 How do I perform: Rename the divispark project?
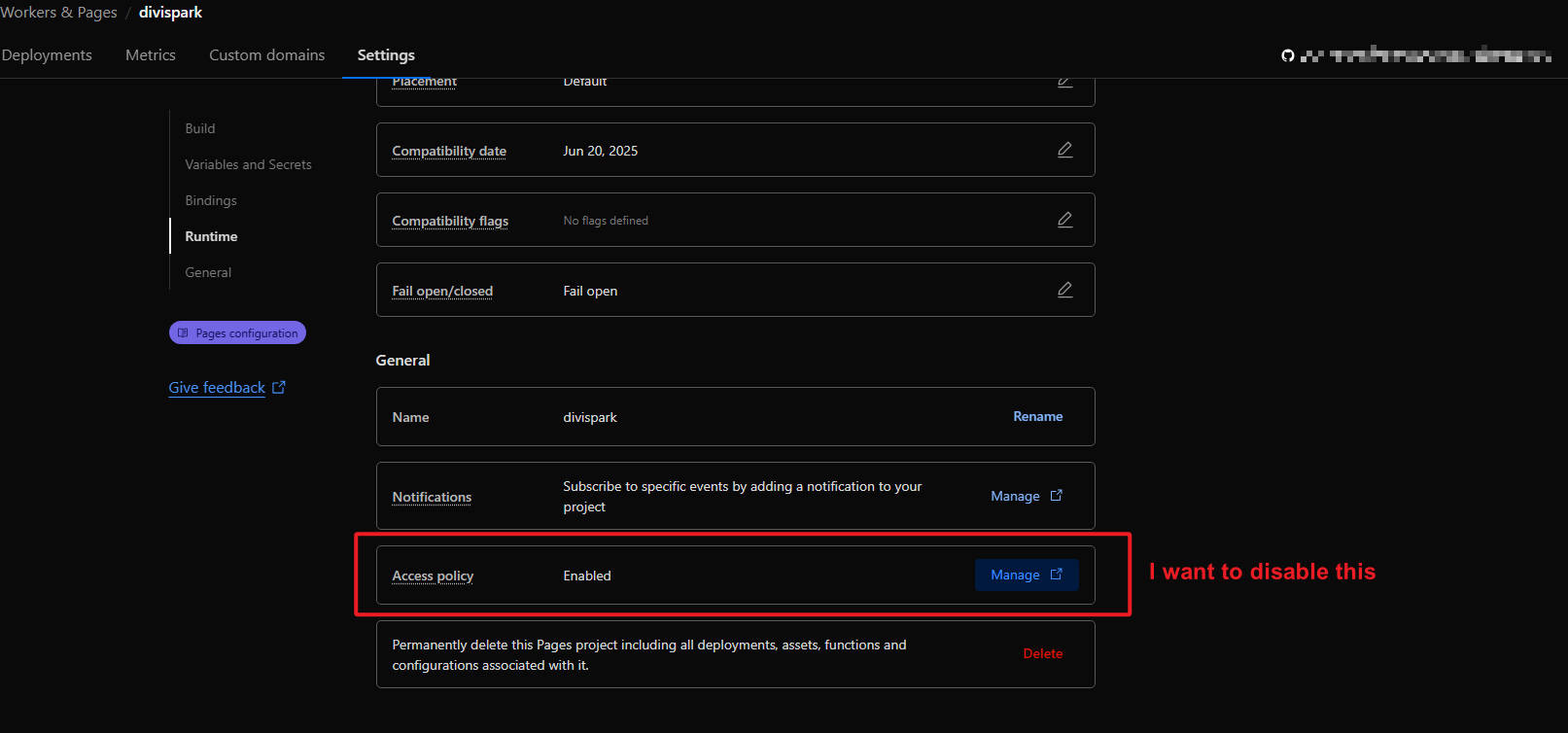point(1038,416)
